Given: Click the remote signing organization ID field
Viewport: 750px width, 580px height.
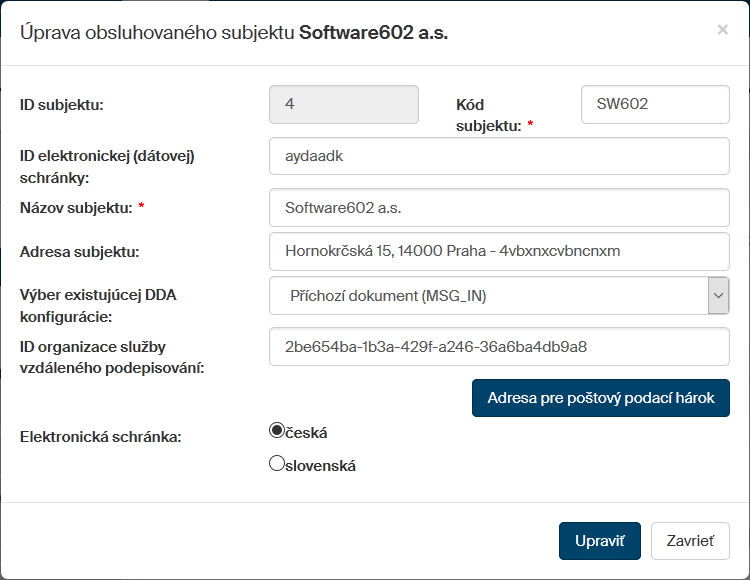Looking at the screenshot, I should 499,347.
